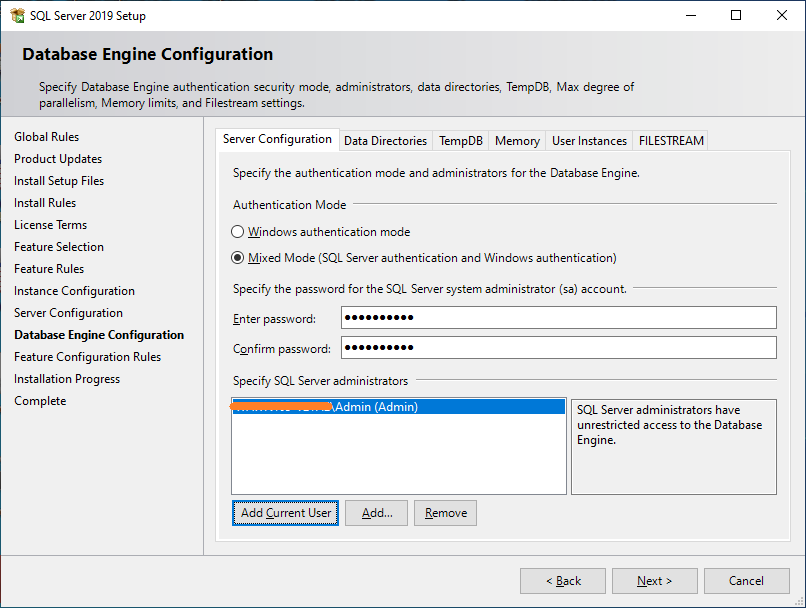Open the User Instances tab
Viewport: 806px width, 608px height.
click(589, 141)
